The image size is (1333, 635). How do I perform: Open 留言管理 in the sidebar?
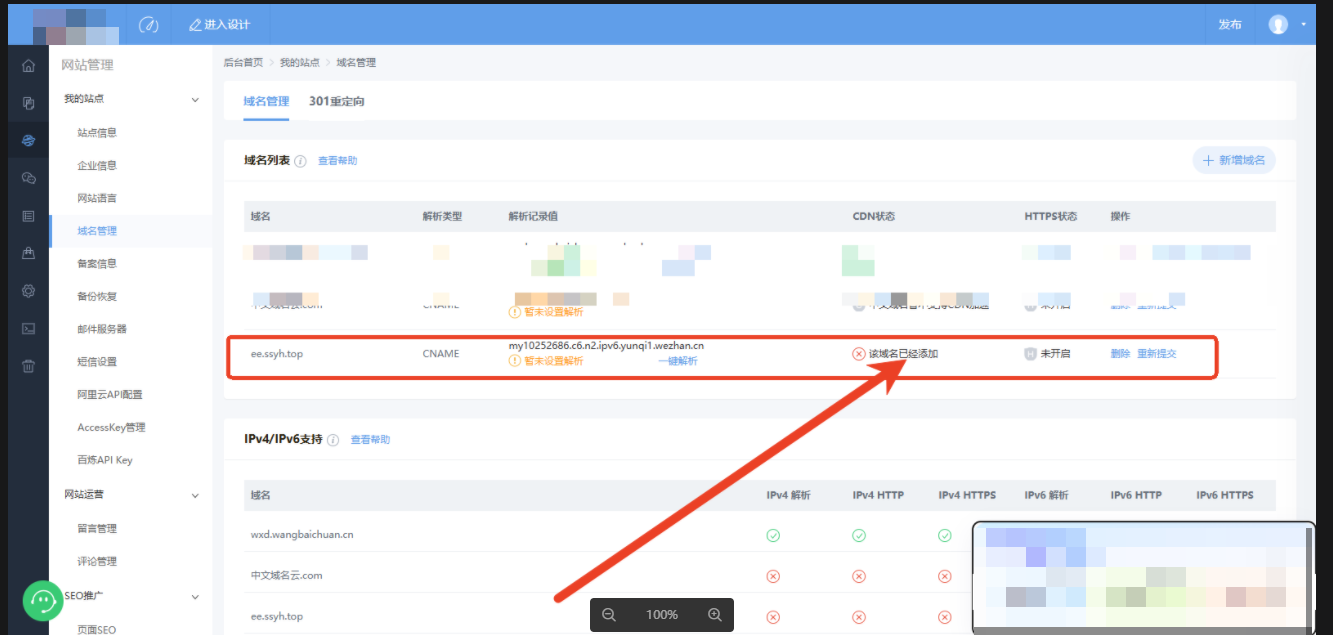click(x=97, y=528)
